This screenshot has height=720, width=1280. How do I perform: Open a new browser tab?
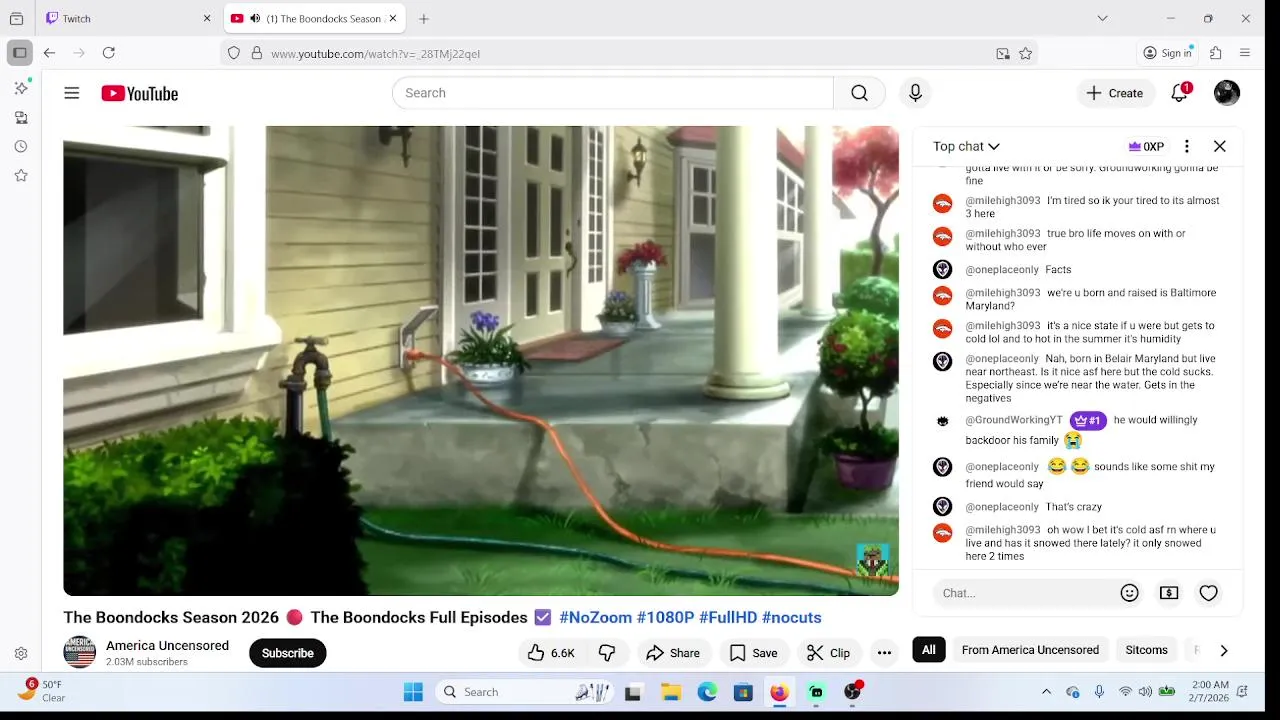(424, 18)
